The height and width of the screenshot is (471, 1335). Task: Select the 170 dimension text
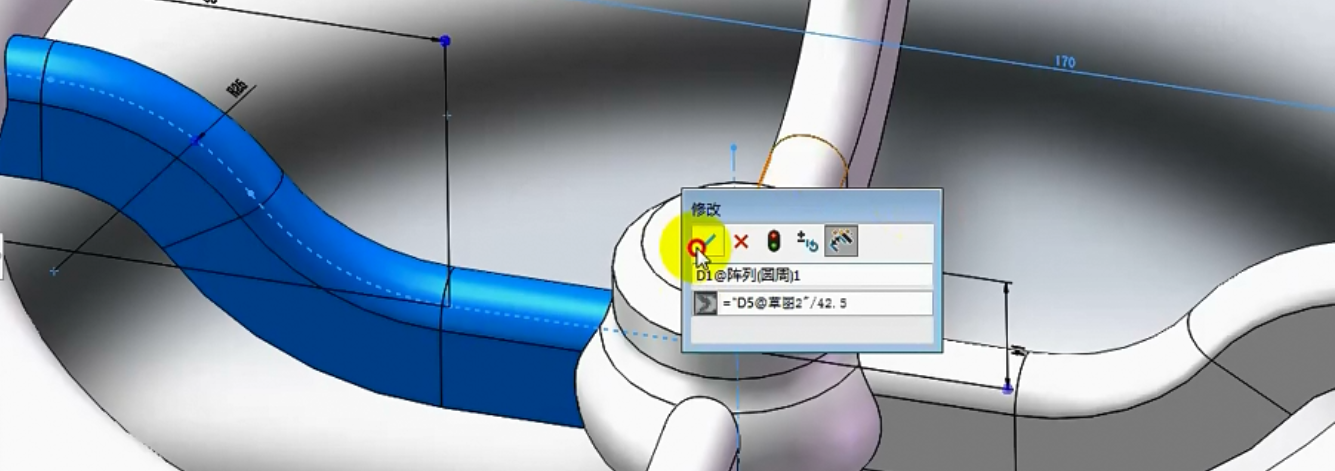(x=1064, y=63)
